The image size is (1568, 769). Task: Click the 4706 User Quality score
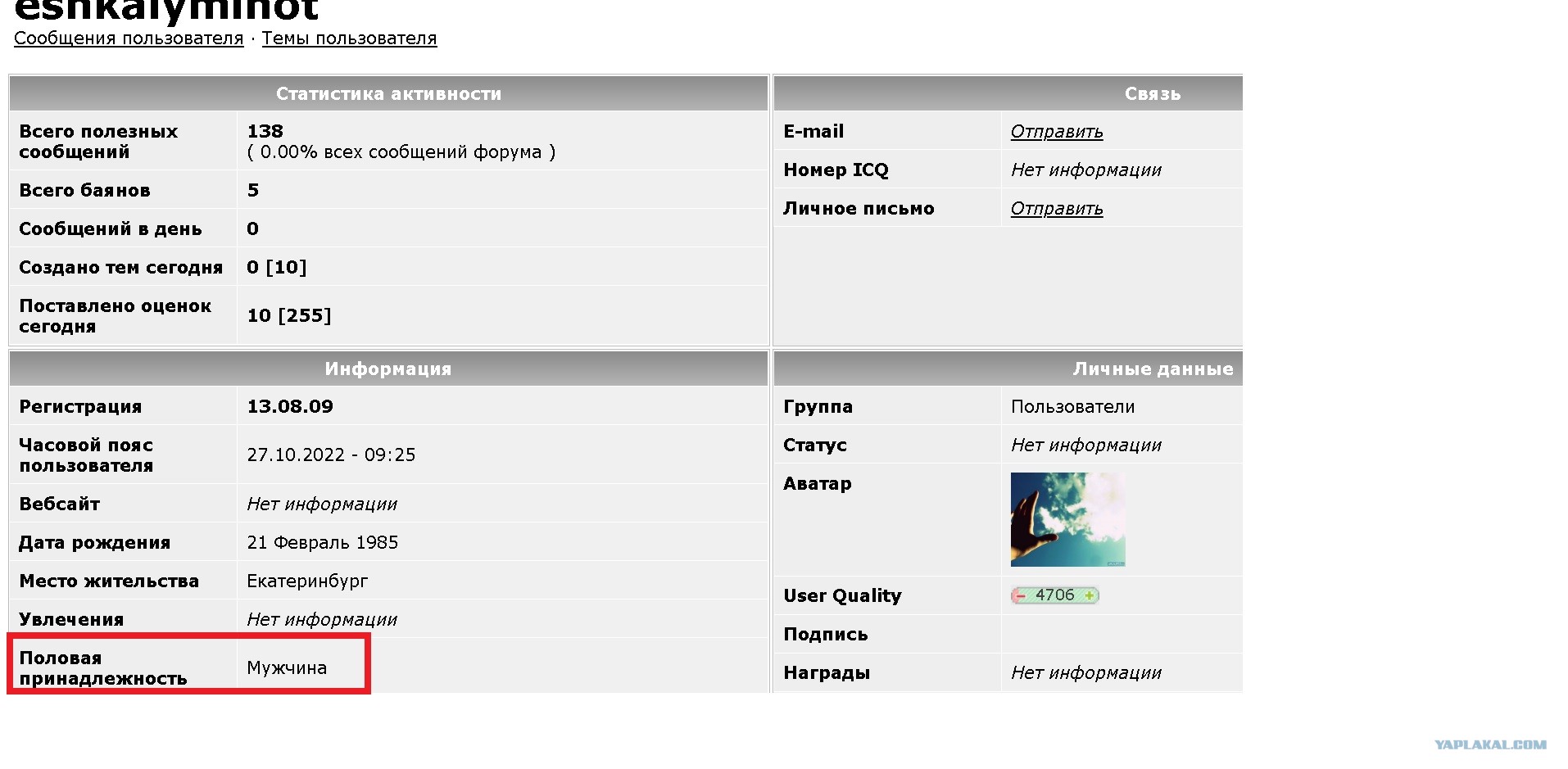[x=1054, y=595]
